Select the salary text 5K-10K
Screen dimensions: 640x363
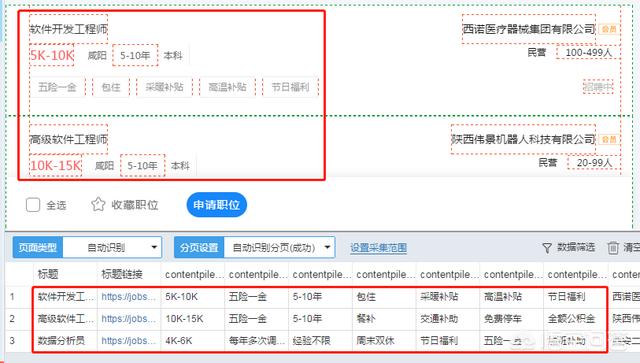[x=52, y=55]
